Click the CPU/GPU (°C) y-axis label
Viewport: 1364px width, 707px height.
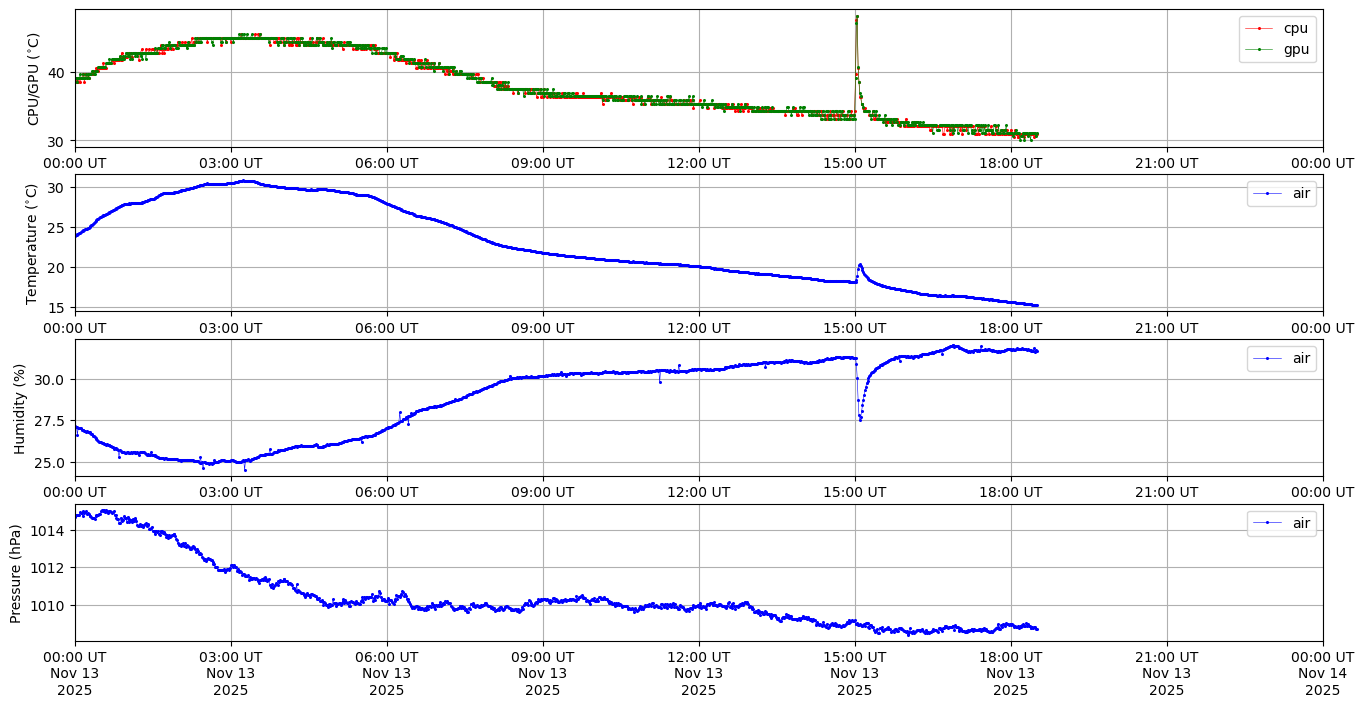coord(33,79)
